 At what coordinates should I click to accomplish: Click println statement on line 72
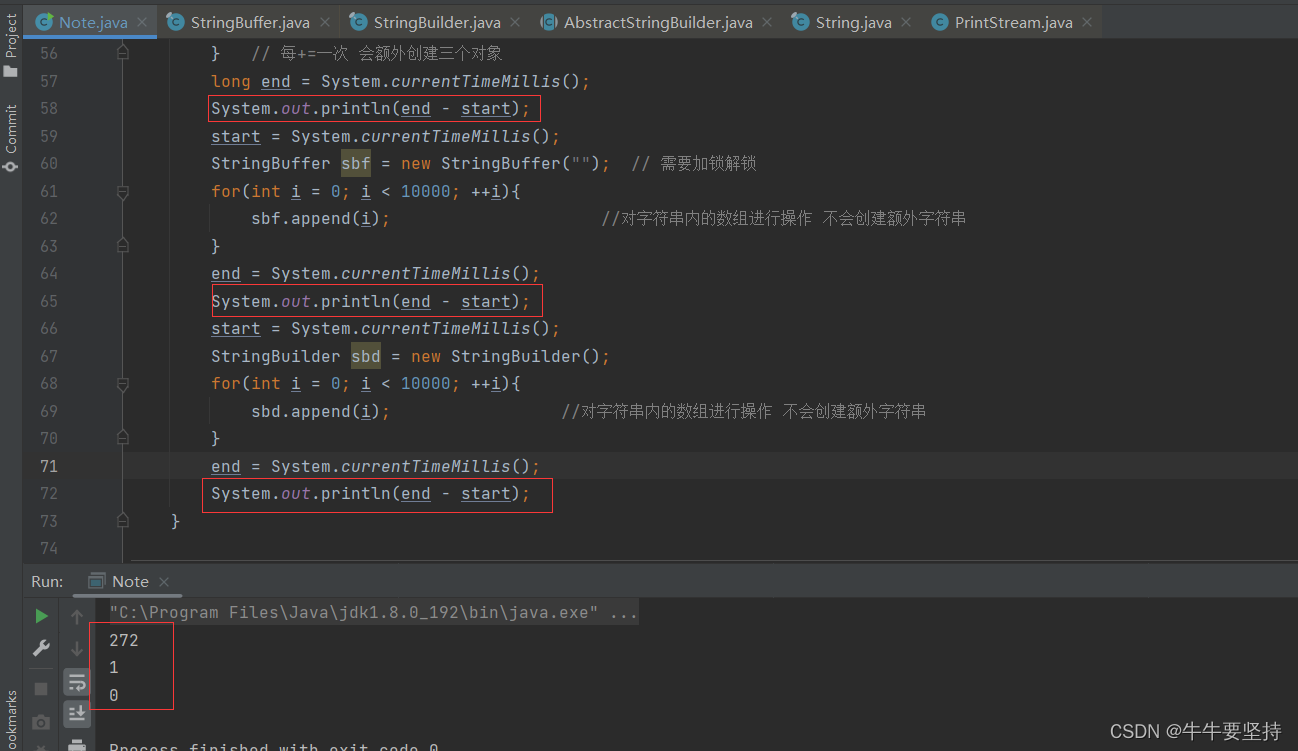(370, 493)
